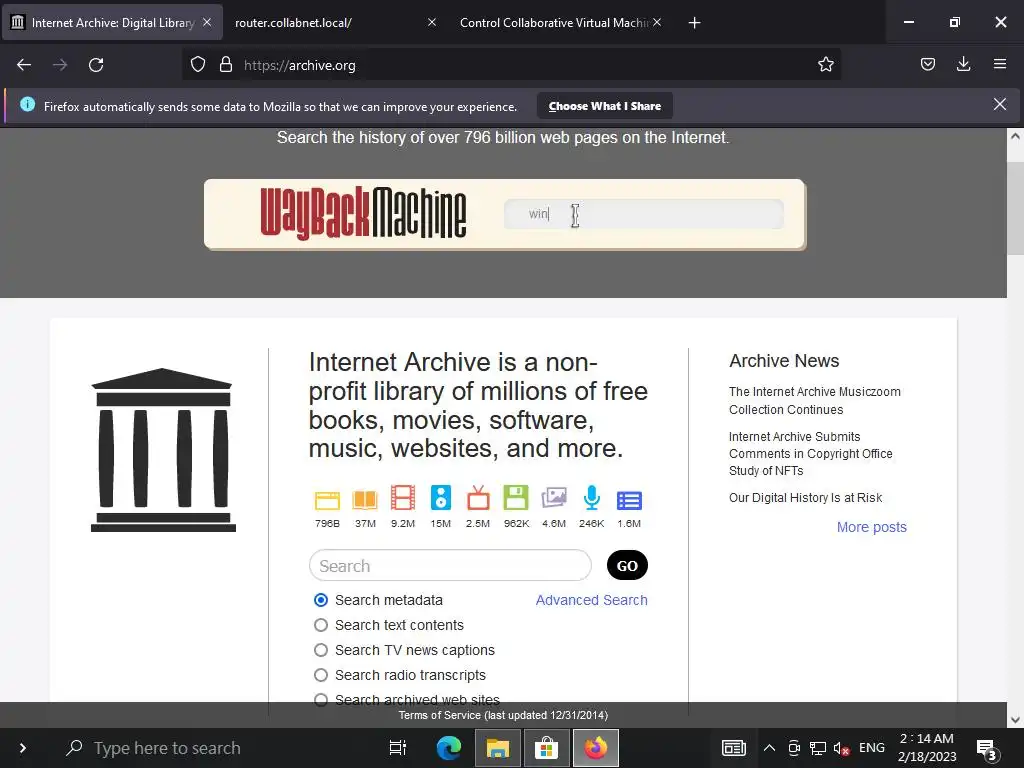Show site security padlock info

pos(226,65)
